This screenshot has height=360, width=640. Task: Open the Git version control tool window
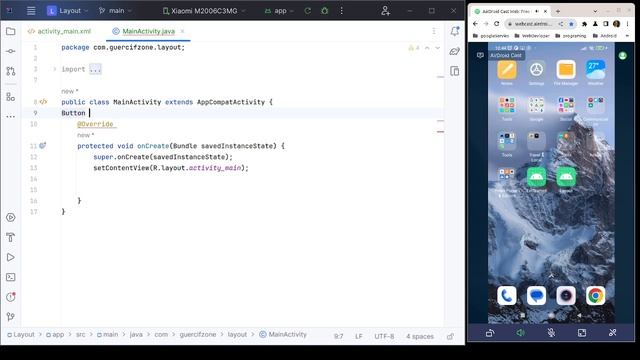click(11, 317)
